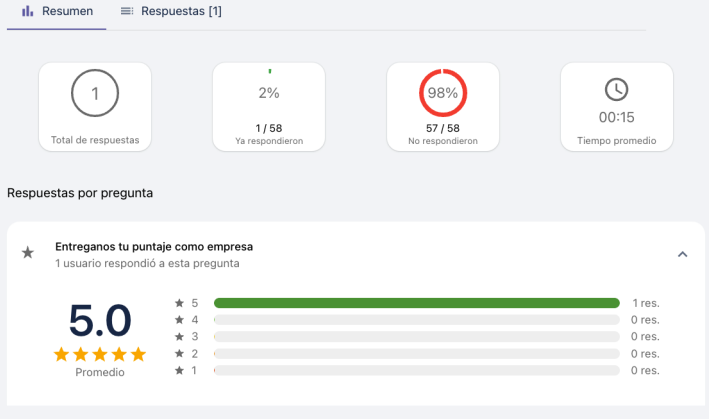Open the Respuestas [1] tab
The height and width of the screenshot is (419, 709).
[x=170, y=11]
